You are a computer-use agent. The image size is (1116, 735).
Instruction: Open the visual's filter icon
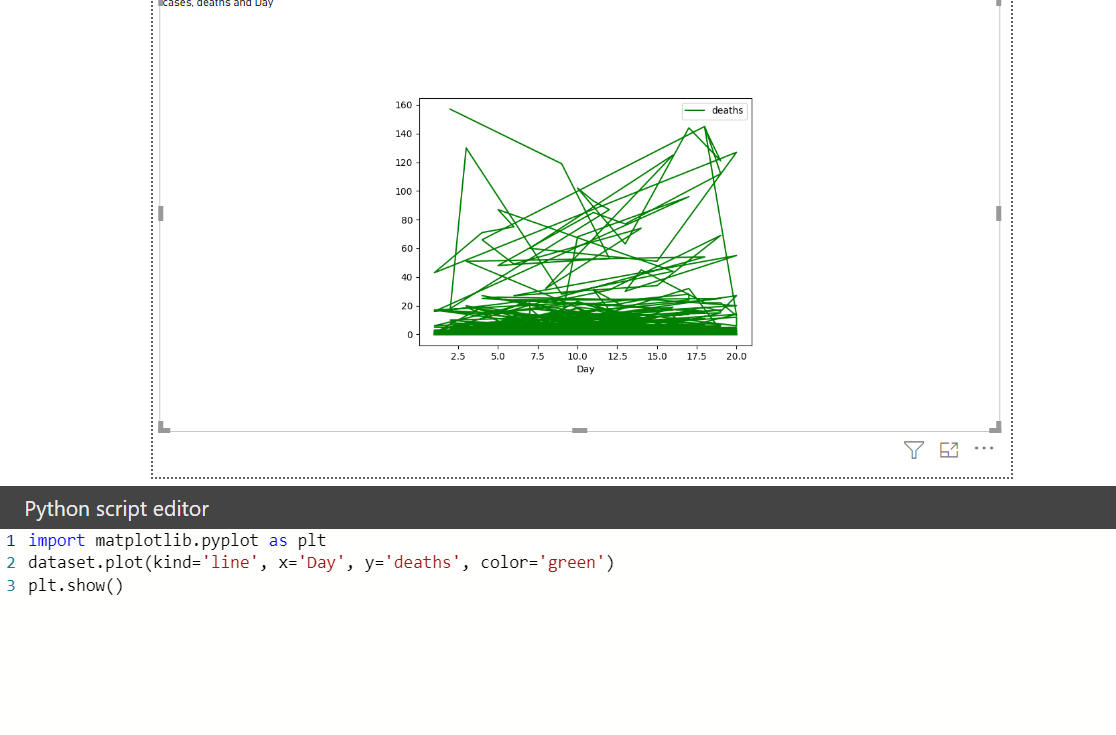point(914,450)
